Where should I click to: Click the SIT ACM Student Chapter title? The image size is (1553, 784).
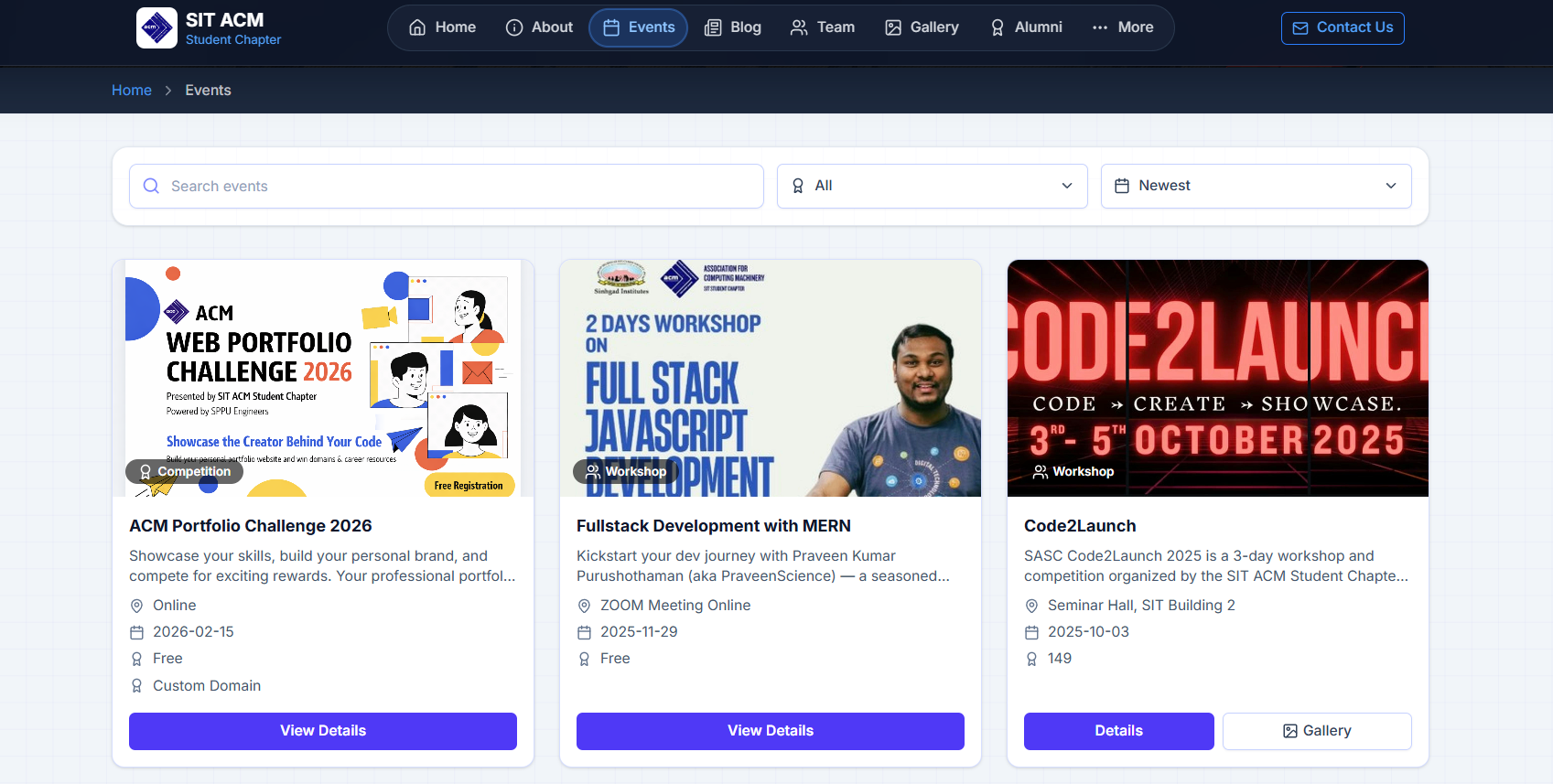233,28
